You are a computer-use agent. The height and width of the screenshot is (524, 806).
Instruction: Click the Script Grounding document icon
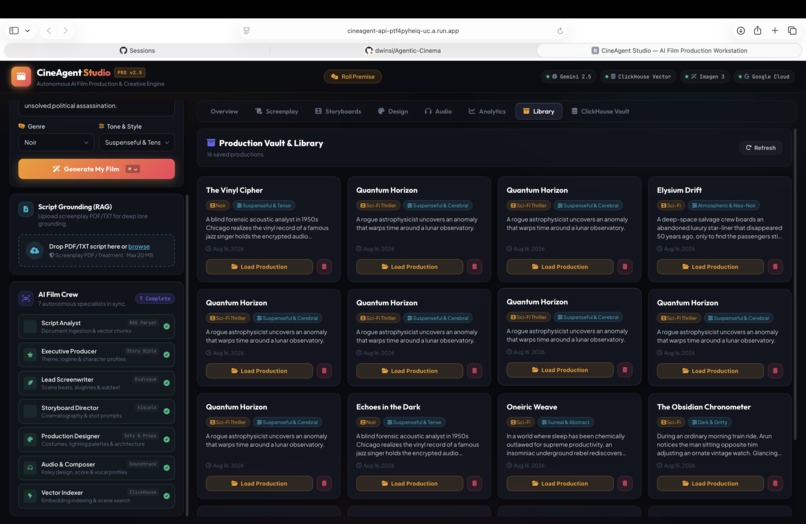click(x=26, y=209)
